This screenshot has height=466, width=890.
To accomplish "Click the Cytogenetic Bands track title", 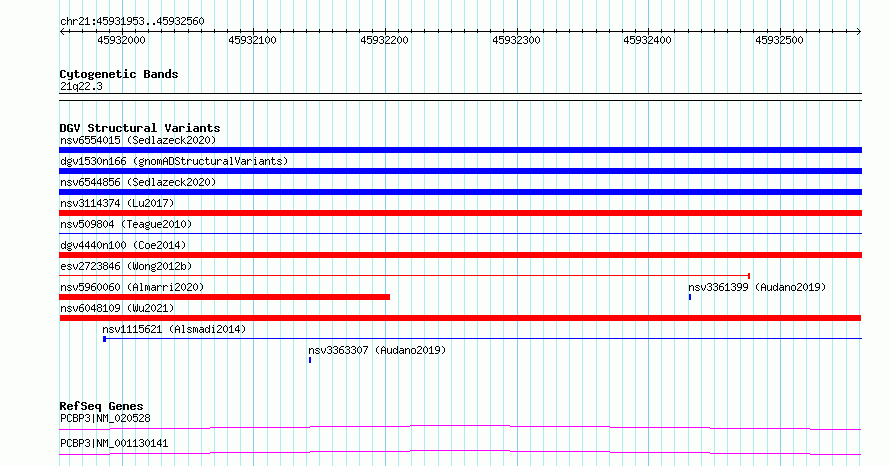I will (119, 74).
